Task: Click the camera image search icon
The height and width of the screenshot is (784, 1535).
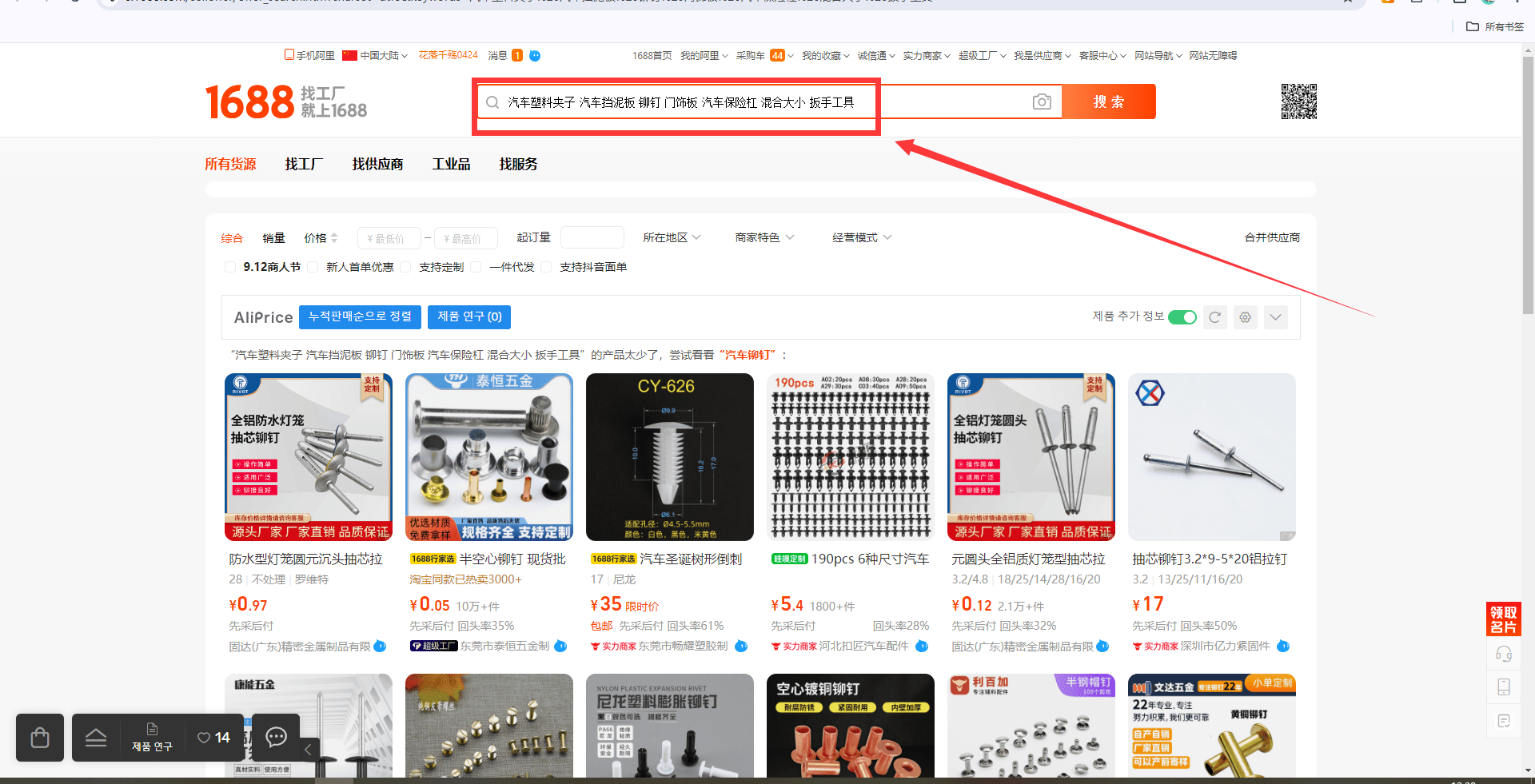Action: click(x=1041, y=101)
